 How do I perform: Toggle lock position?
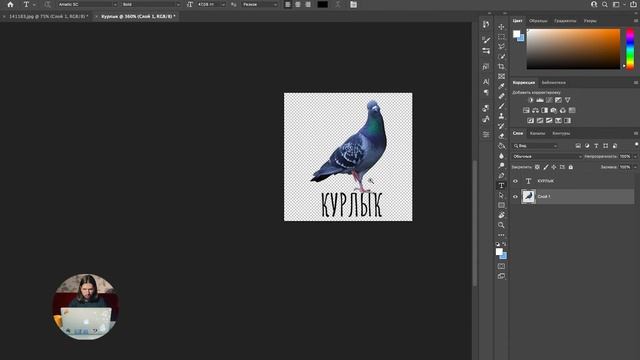554,167
